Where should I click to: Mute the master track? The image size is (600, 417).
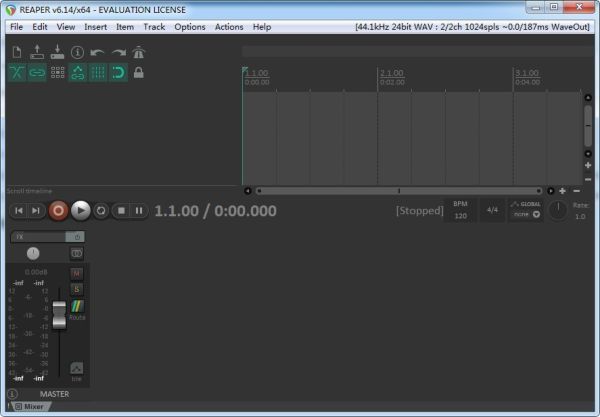[x=77, y=273]
